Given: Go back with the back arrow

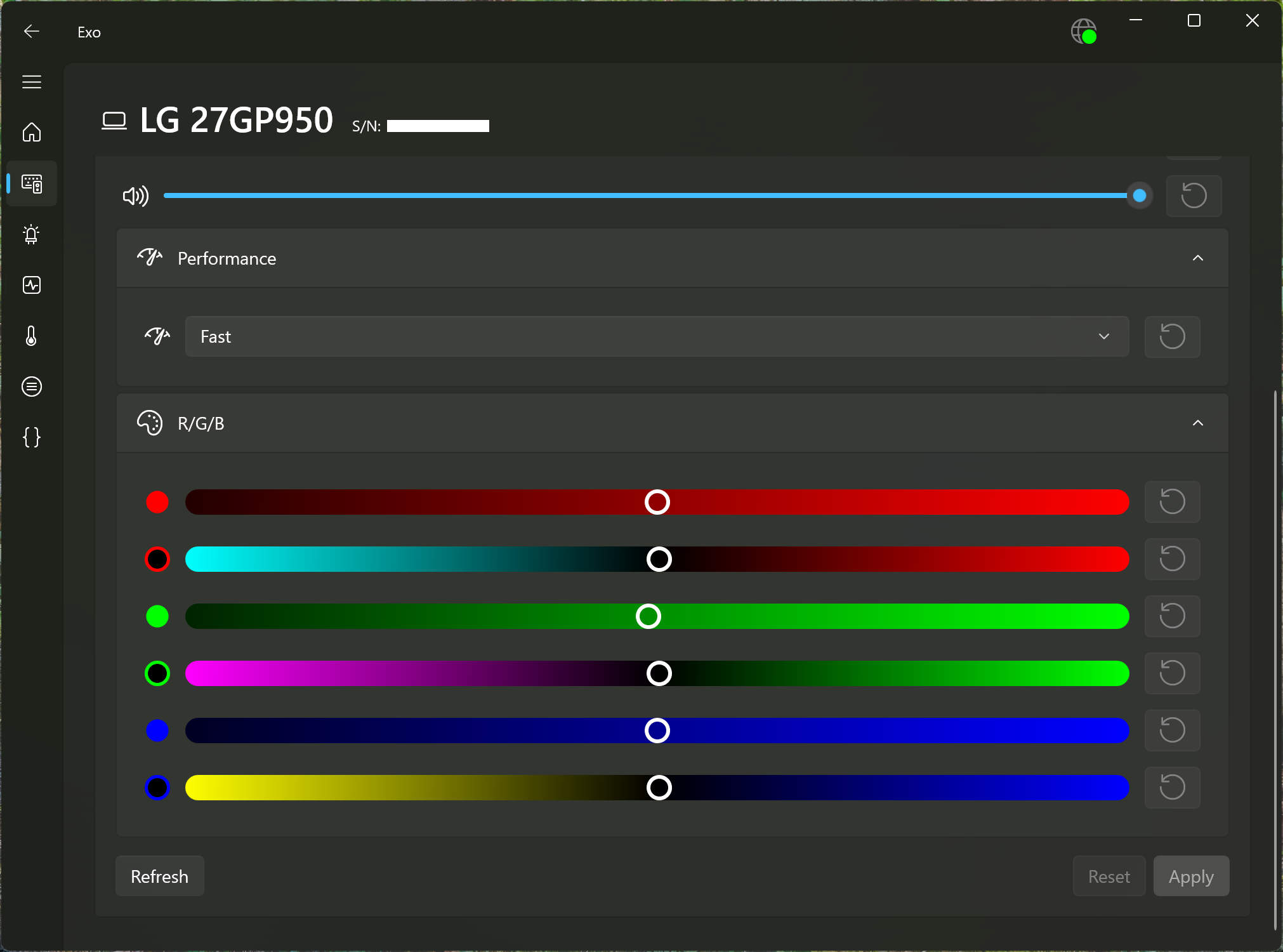Looking at the screenshot, I should click(x=32, y=31).
